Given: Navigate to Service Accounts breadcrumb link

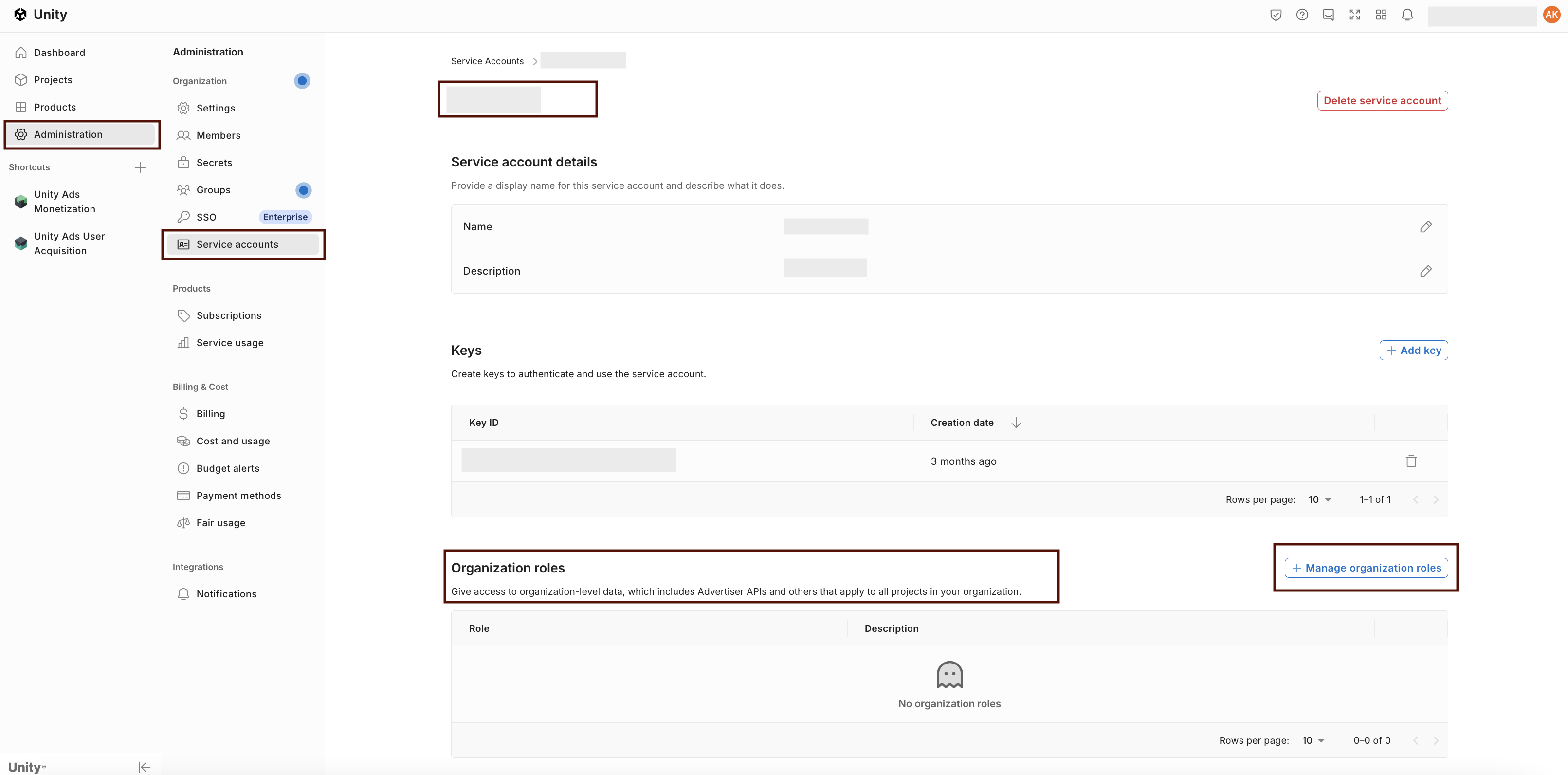Looking at the screenshot, I should (x=487, y=61).
